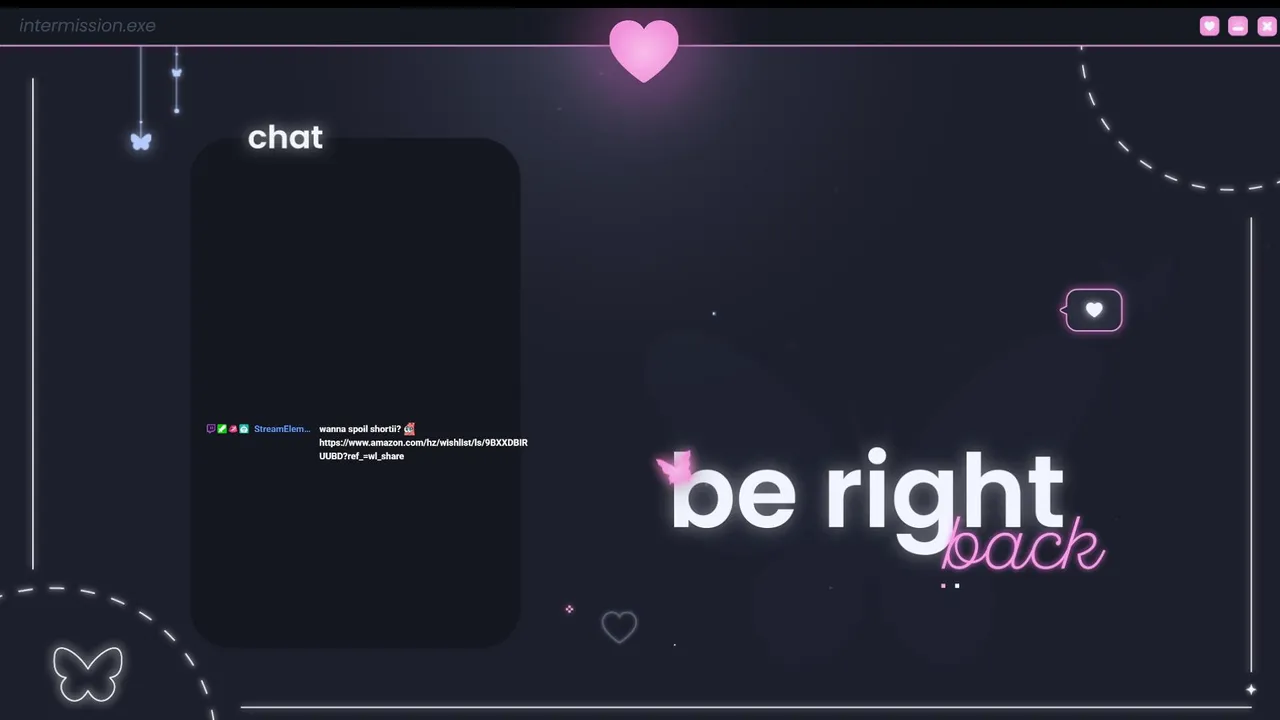The image size is (1280, 720).
Task: Click the emote after 'wanna spoil shortii?'
Action: click(x=410, y=429)
